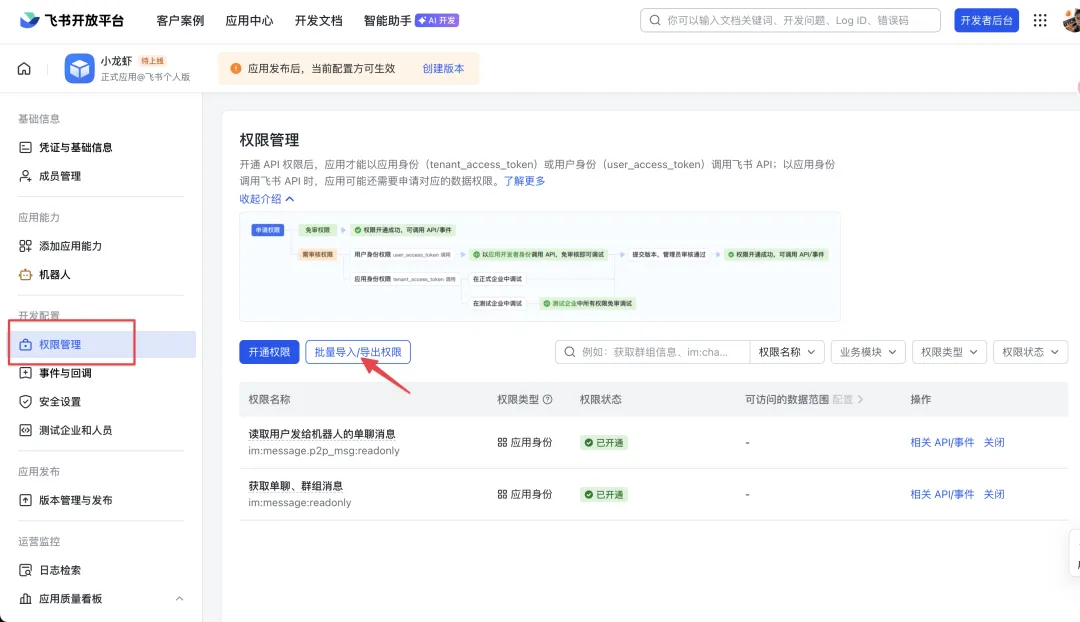Collapse the intro via 收起介绍
The width and height of the screenshot is (1080, 622).
pos(267,199)
